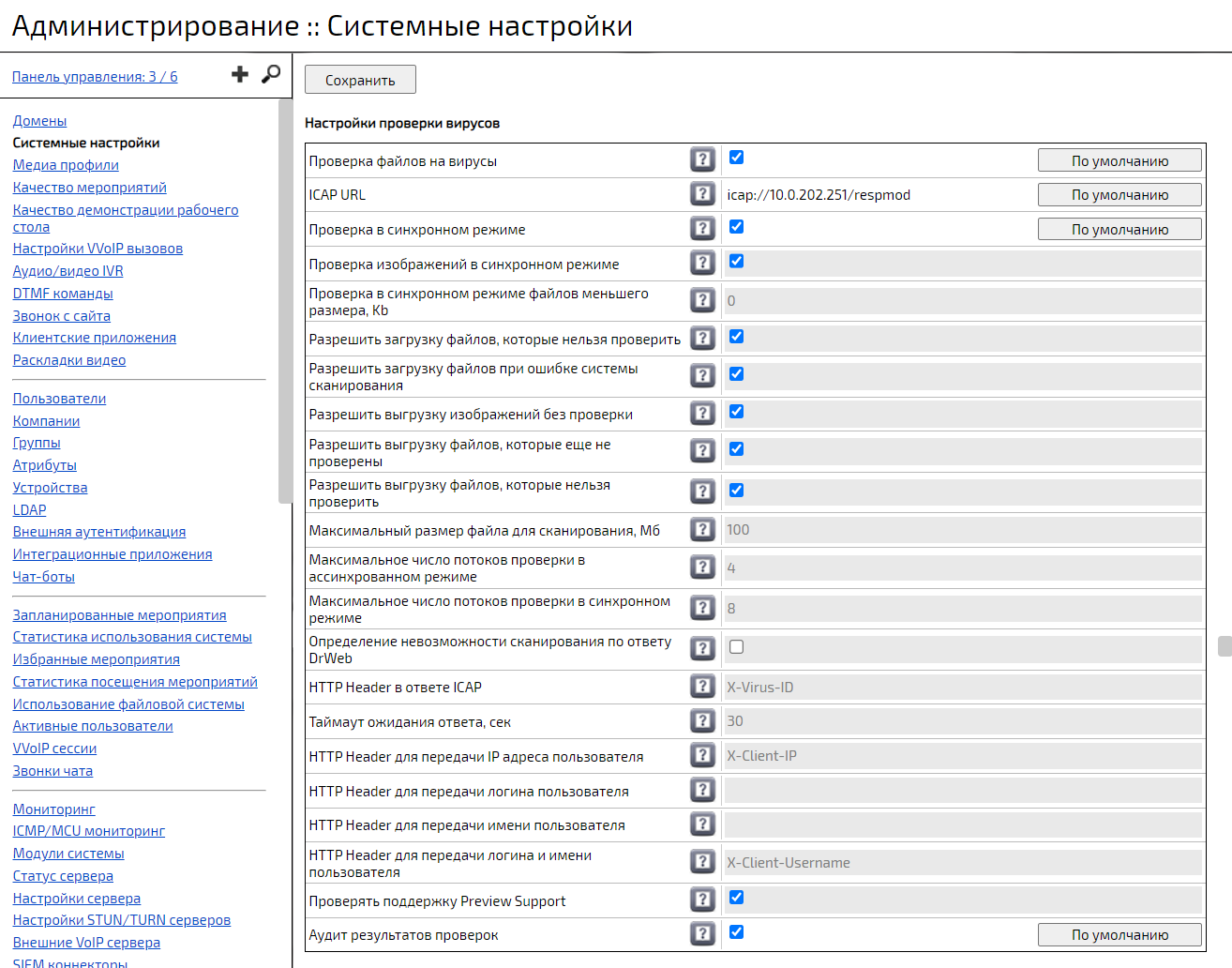Screen dimensions: 1232x968
Task: Toggle Аудит результатов проверок checkbox
Action: [x=737, y=932]
